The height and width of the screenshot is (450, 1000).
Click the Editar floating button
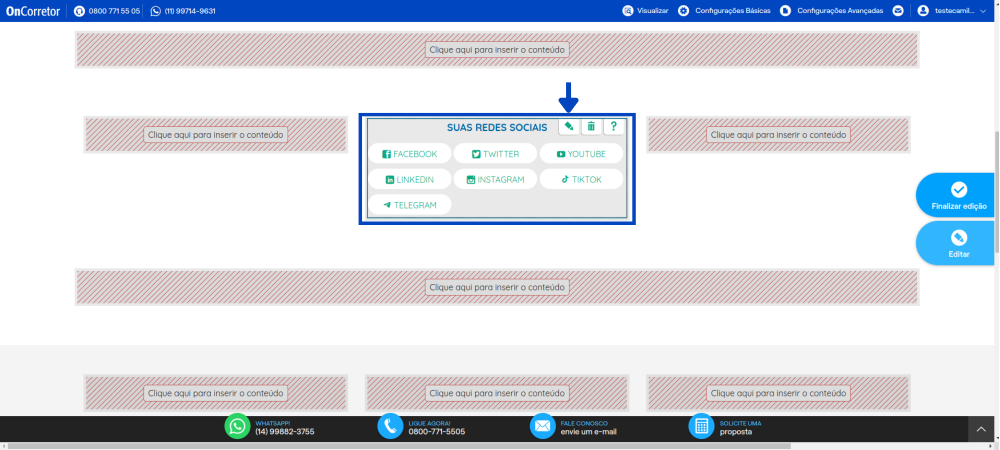coord(958,243)
